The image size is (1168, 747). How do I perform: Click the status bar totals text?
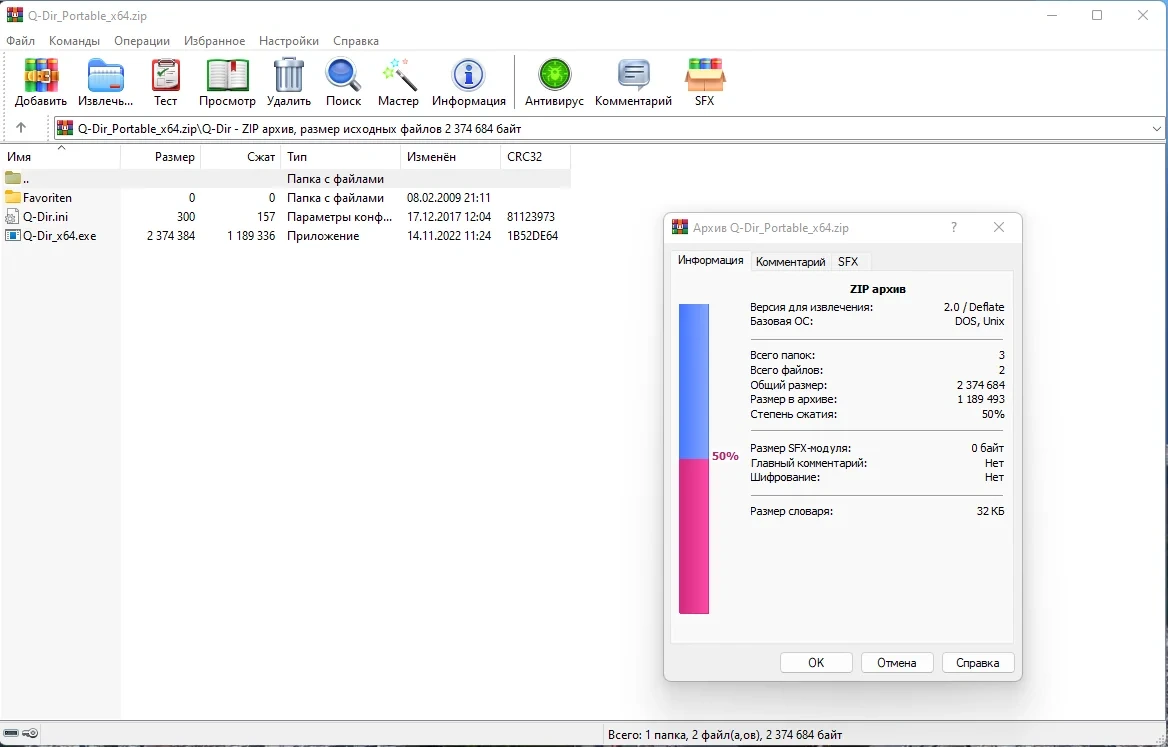725,734
